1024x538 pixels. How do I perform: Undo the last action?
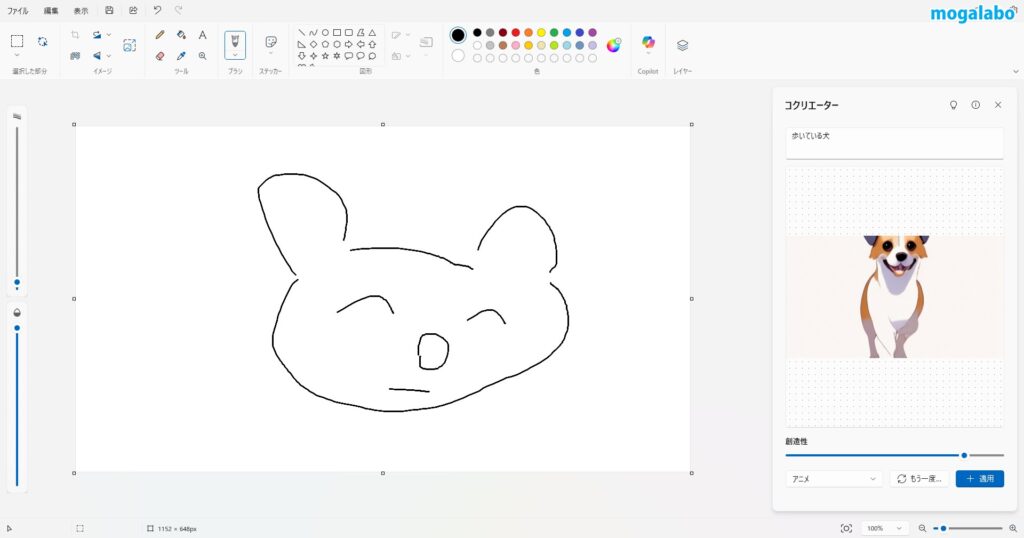click(157, 10)
